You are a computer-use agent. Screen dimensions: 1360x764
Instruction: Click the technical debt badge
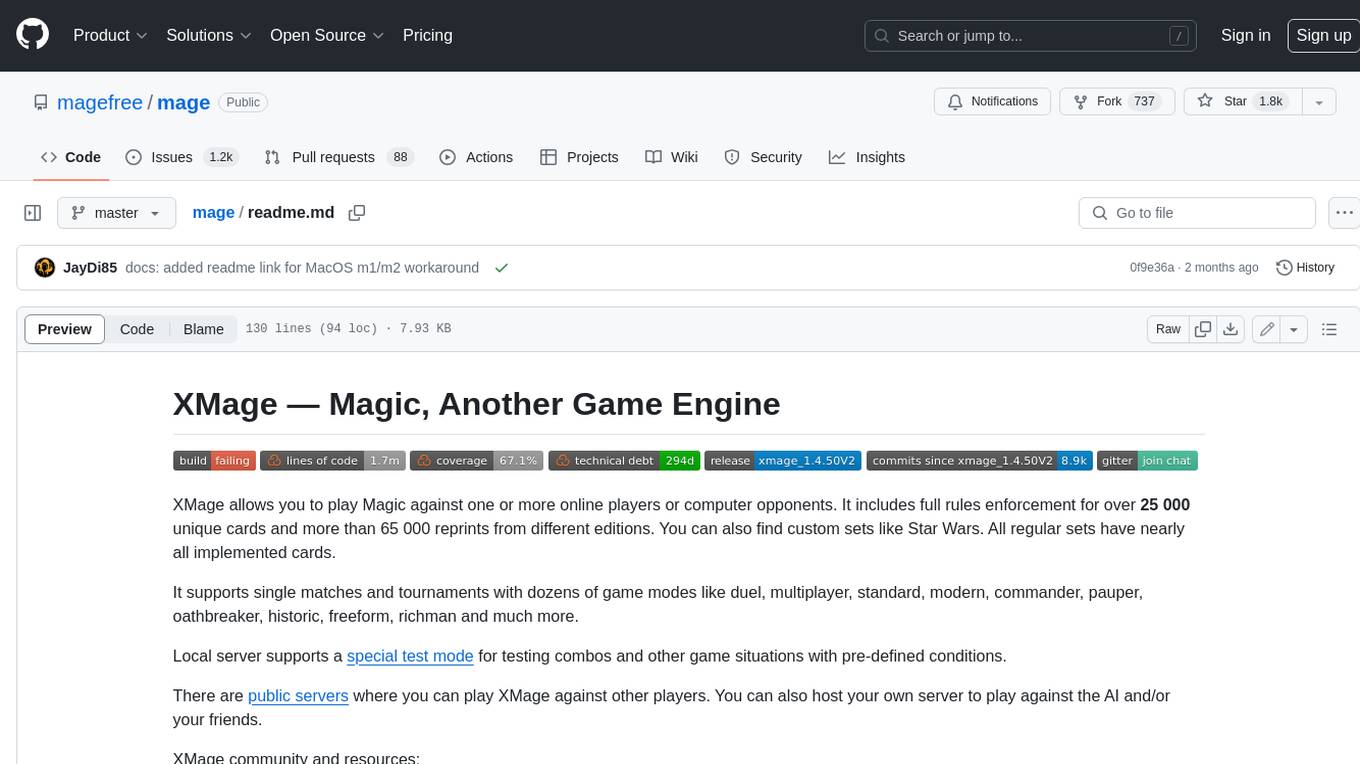point(624,461)
